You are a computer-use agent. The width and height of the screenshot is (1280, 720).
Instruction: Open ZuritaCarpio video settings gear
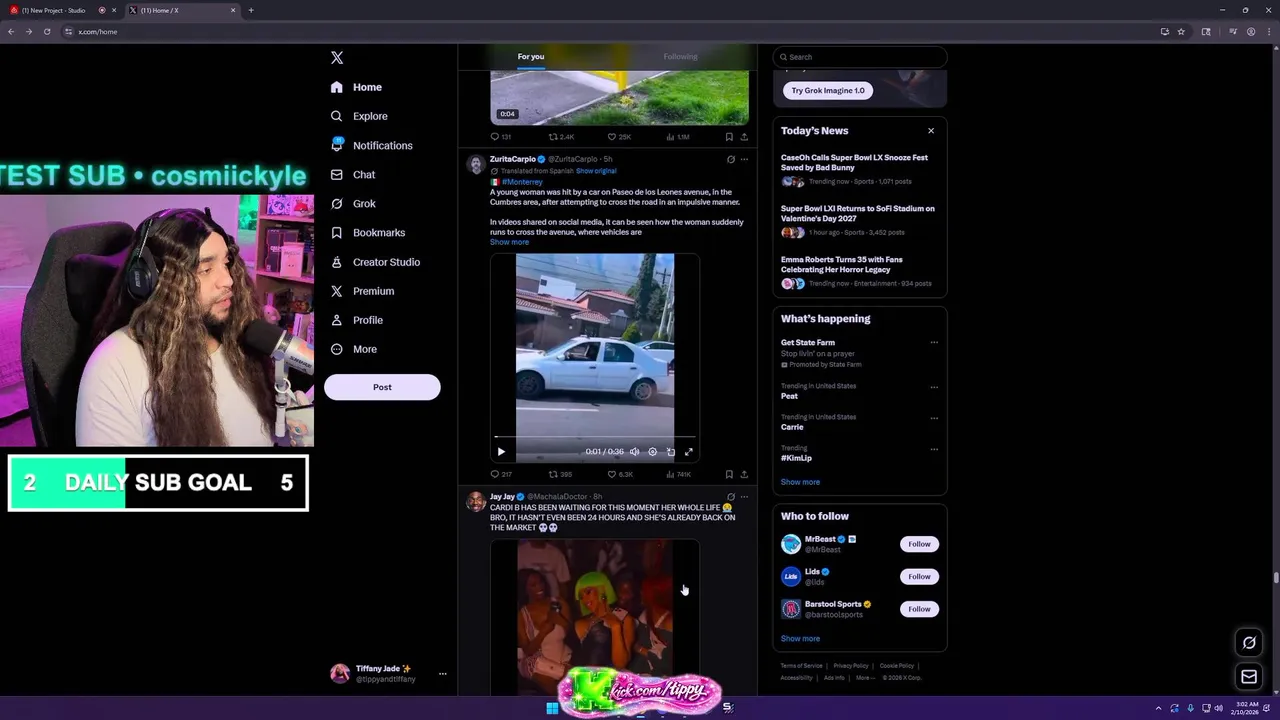[x=652, y=452]
